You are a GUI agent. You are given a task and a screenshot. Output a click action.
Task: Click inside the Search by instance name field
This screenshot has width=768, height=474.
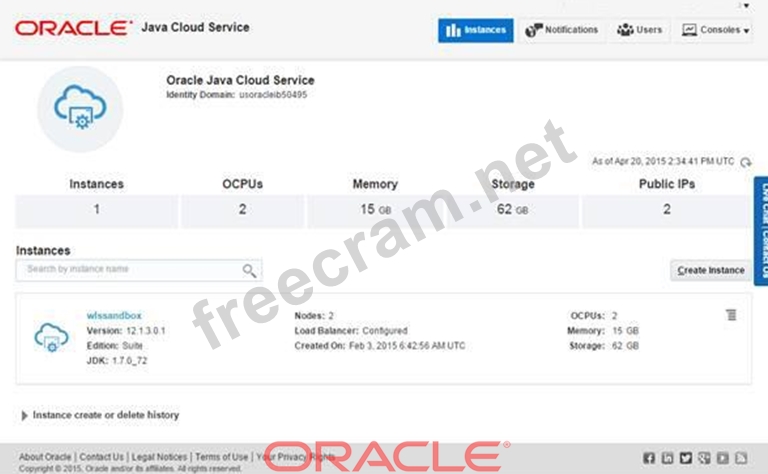[139, 270]
